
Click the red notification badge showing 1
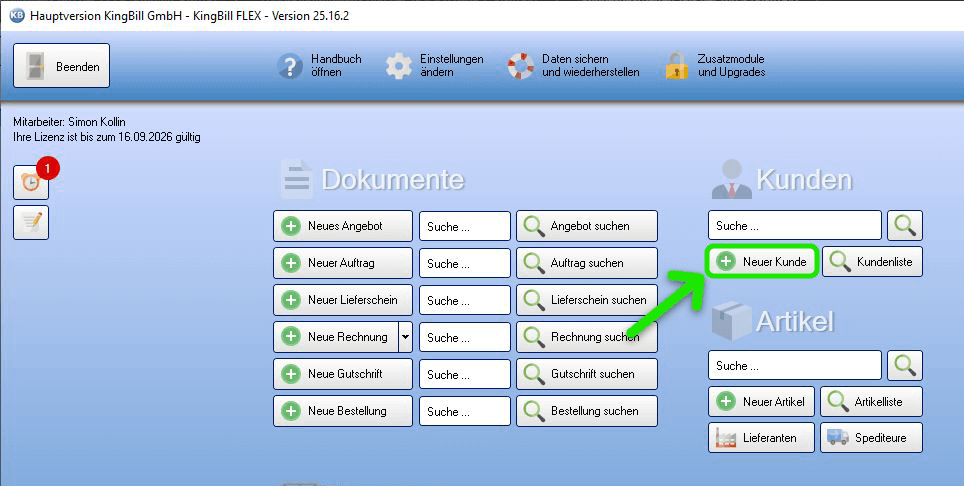pyautogui.click(x=47, y=168)
